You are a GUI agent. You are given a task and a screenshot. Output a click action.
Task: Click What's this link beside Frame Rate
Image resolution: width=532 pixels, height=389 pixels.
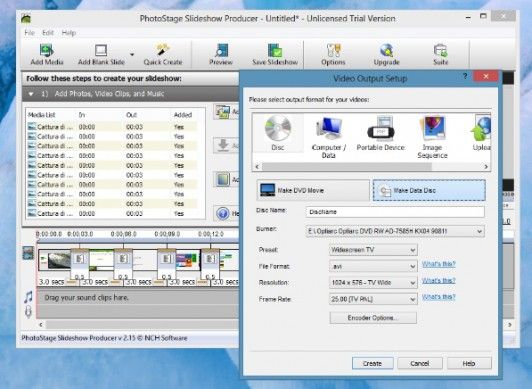click(438, 297)
